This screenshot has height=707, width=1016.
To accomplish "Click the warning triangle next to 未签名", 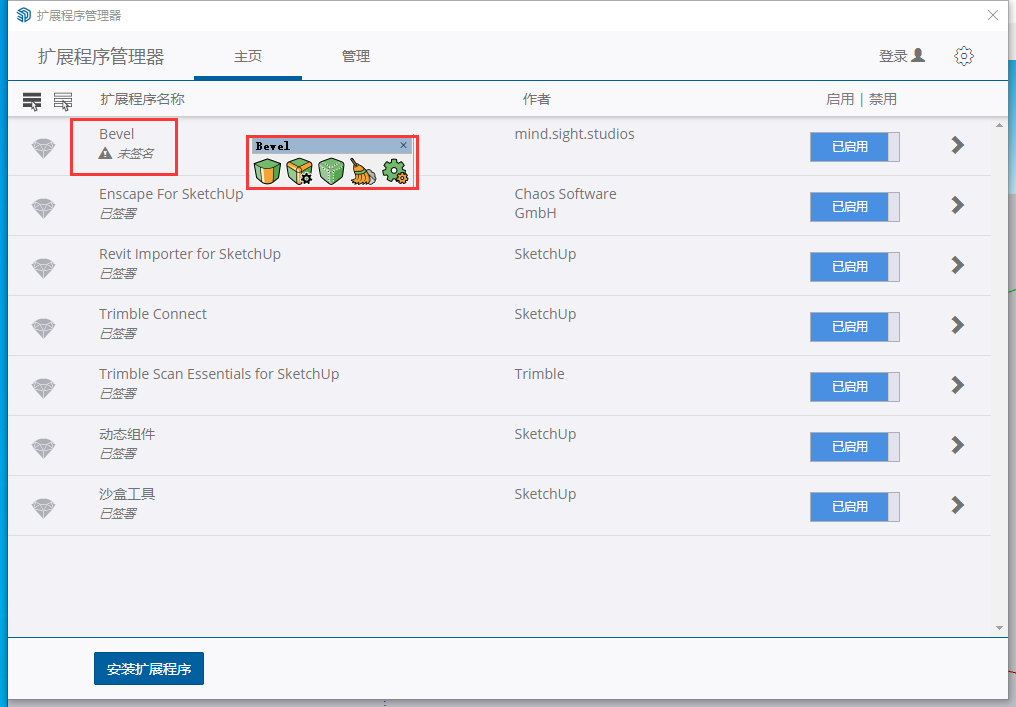I will (105, 154).
